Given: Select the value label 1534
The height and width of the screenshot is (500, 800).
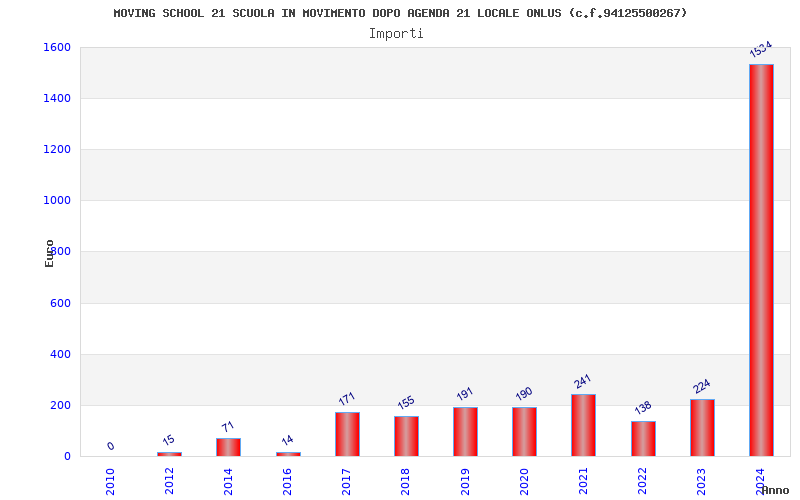Looking at the screenshot, I should [760, 49].
